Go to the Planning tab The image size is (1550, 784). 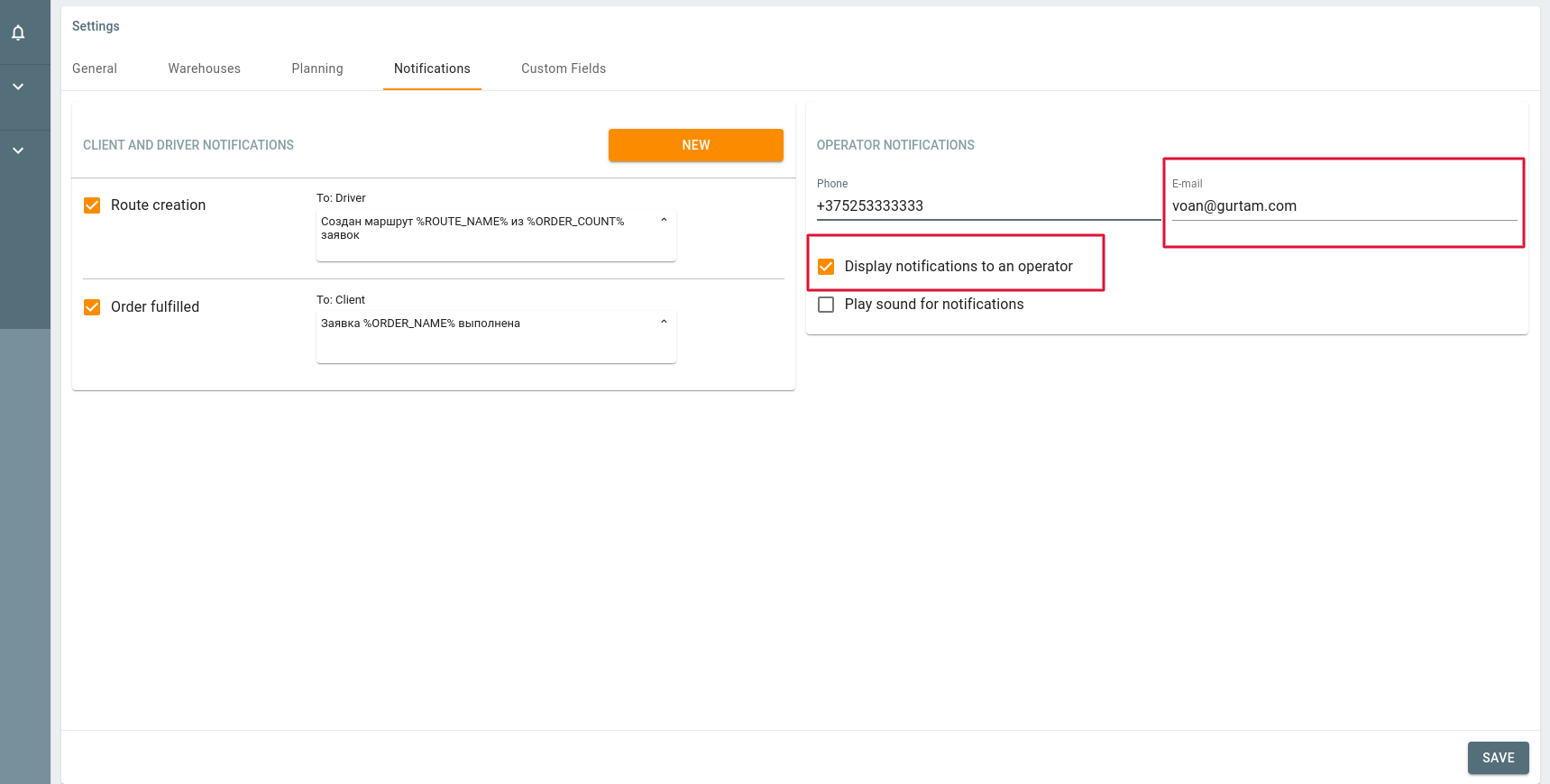[317, 68]
